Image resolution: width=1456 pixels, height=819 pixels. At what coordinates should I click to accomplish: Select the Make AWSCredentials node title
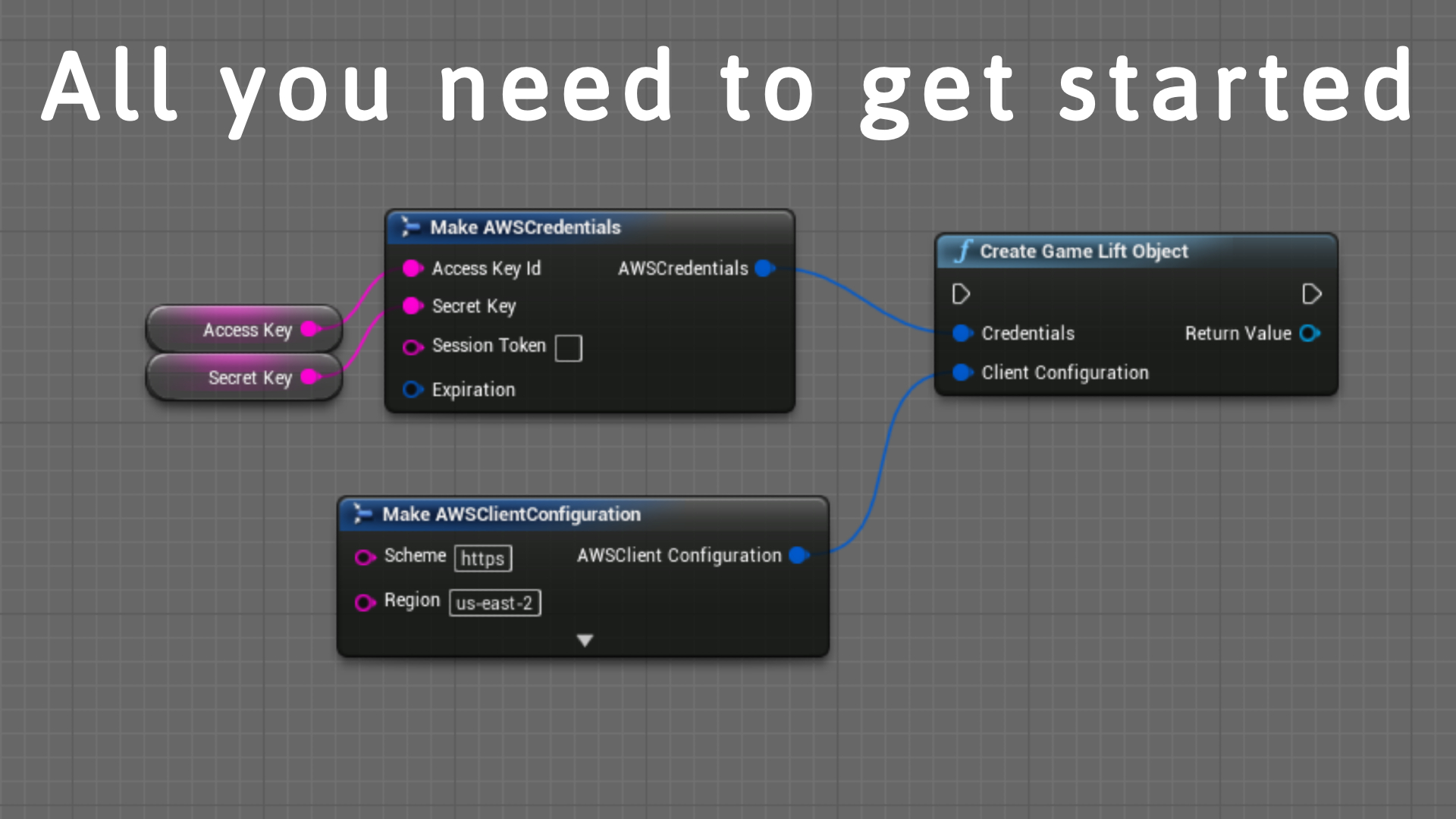(526, 227)
